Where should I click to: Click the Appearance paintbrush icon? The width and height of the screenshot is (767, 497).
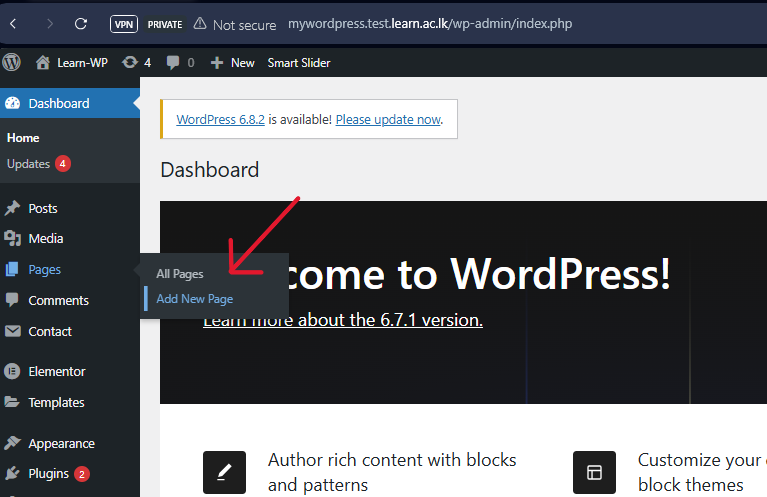(x=12, y=443)
